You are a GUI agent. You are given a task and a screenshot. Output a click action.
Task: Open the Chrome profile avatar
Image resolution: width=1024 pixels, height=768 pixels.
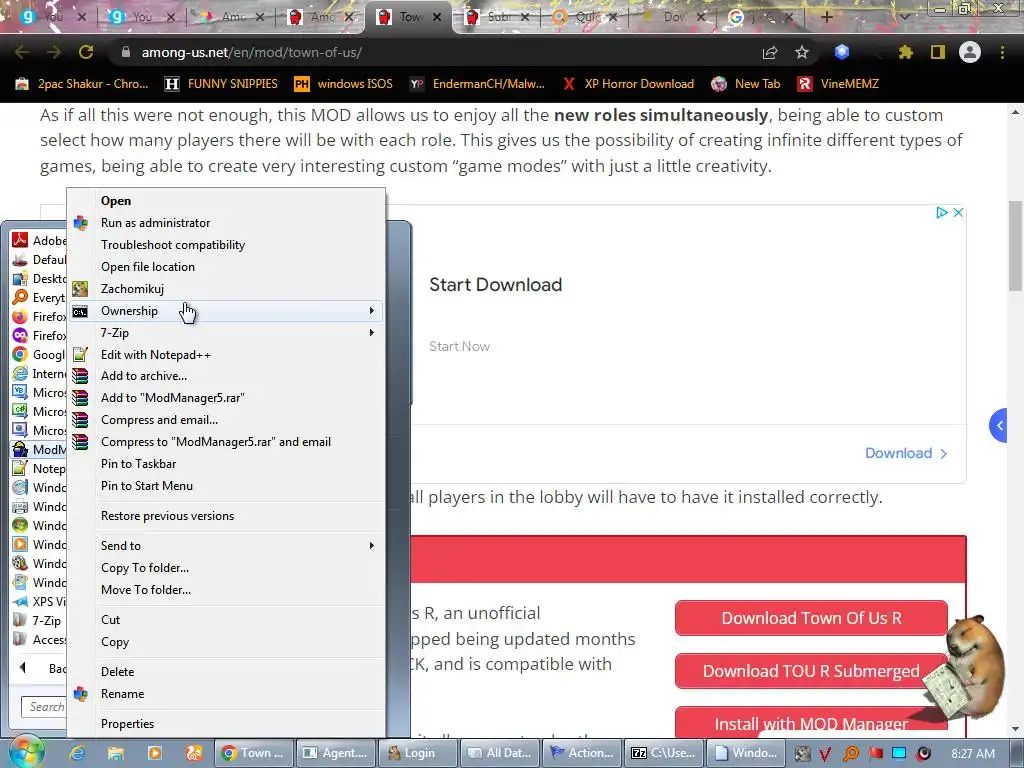click(970, 52)
